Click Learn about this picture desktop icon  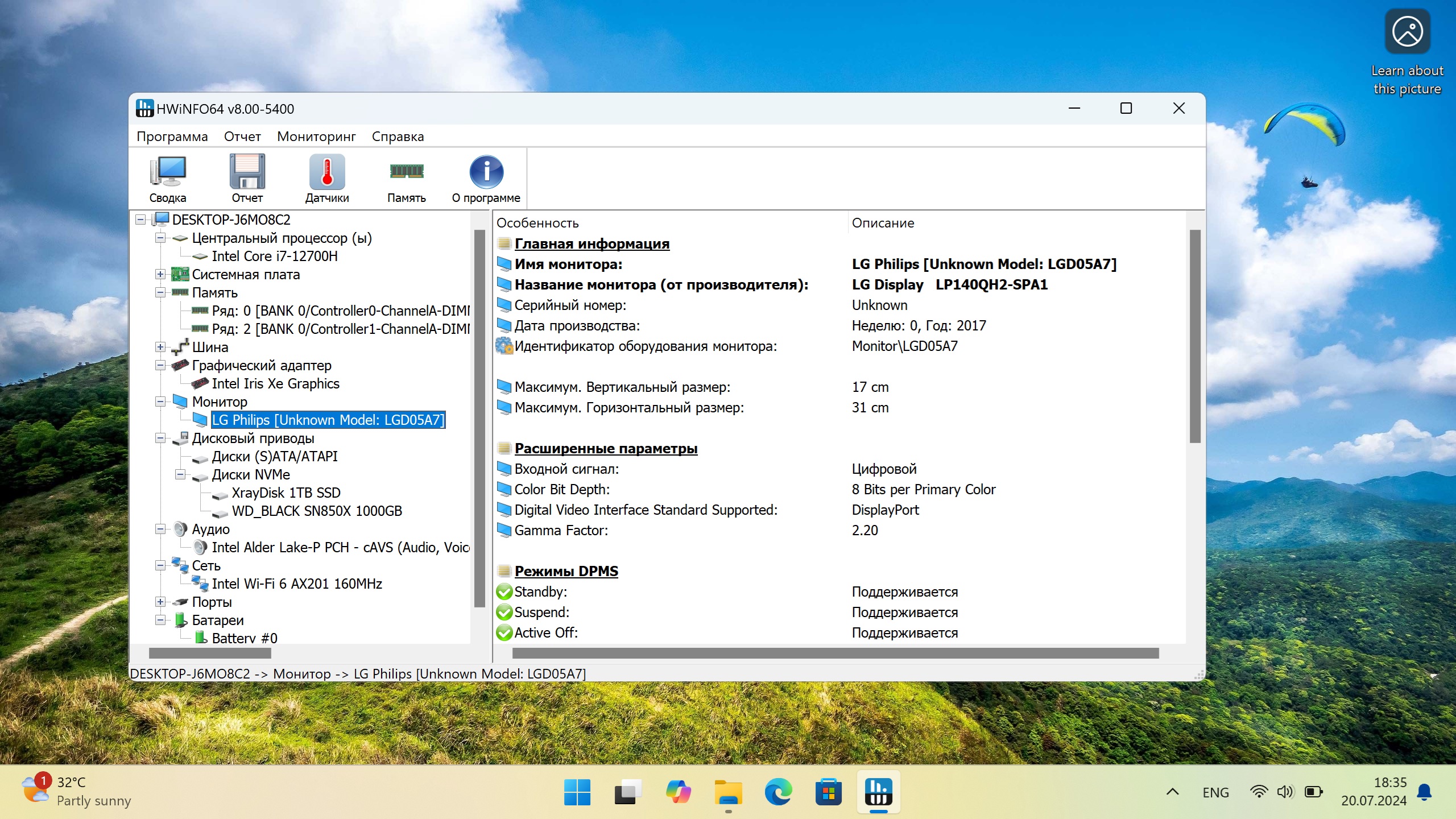coord(1407,52)
